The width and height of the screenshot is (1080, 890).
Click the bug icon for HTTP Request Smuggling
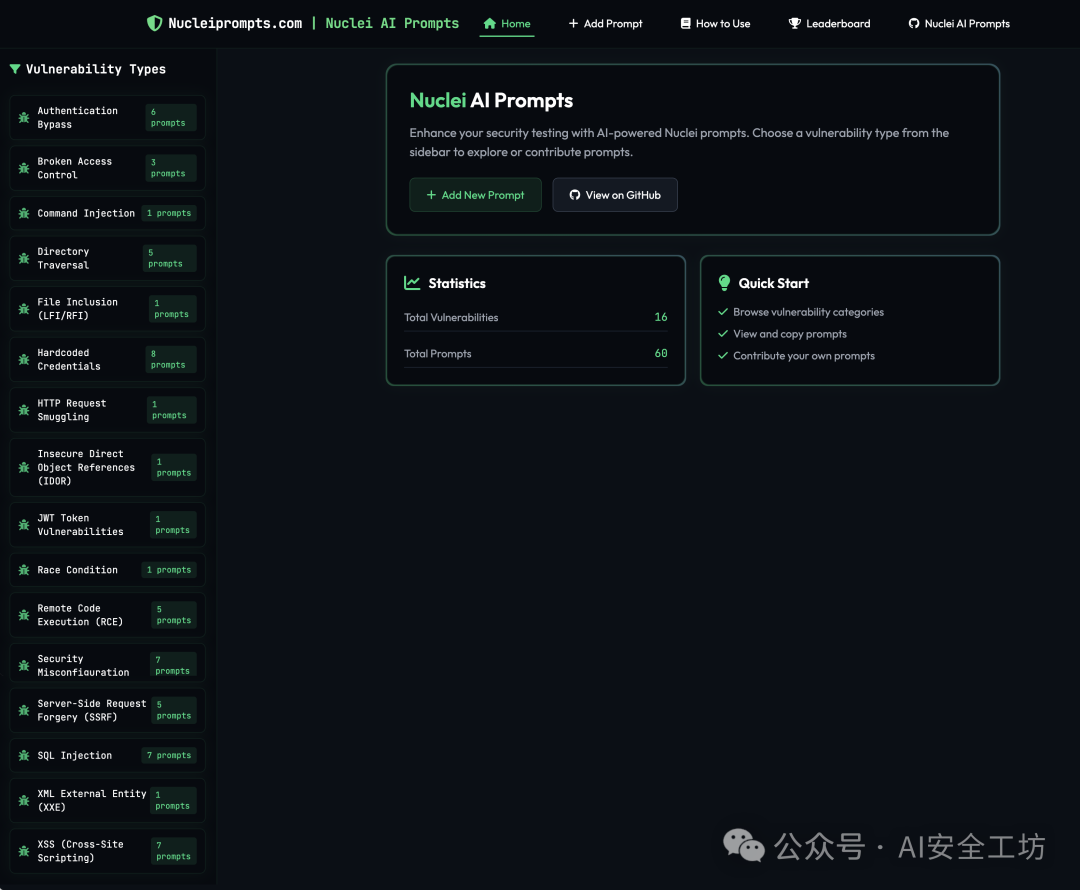[x=24, y=410]
